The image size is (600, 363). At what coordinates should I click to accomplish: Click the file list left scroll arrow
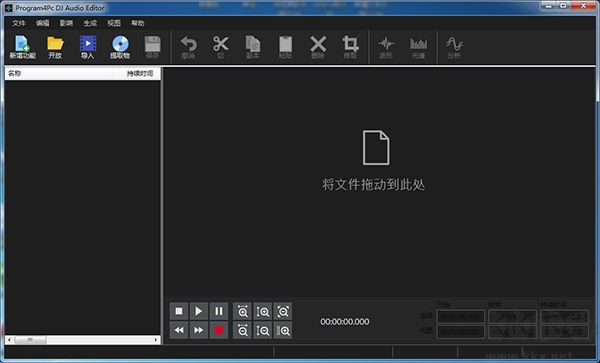coord(10,340)
